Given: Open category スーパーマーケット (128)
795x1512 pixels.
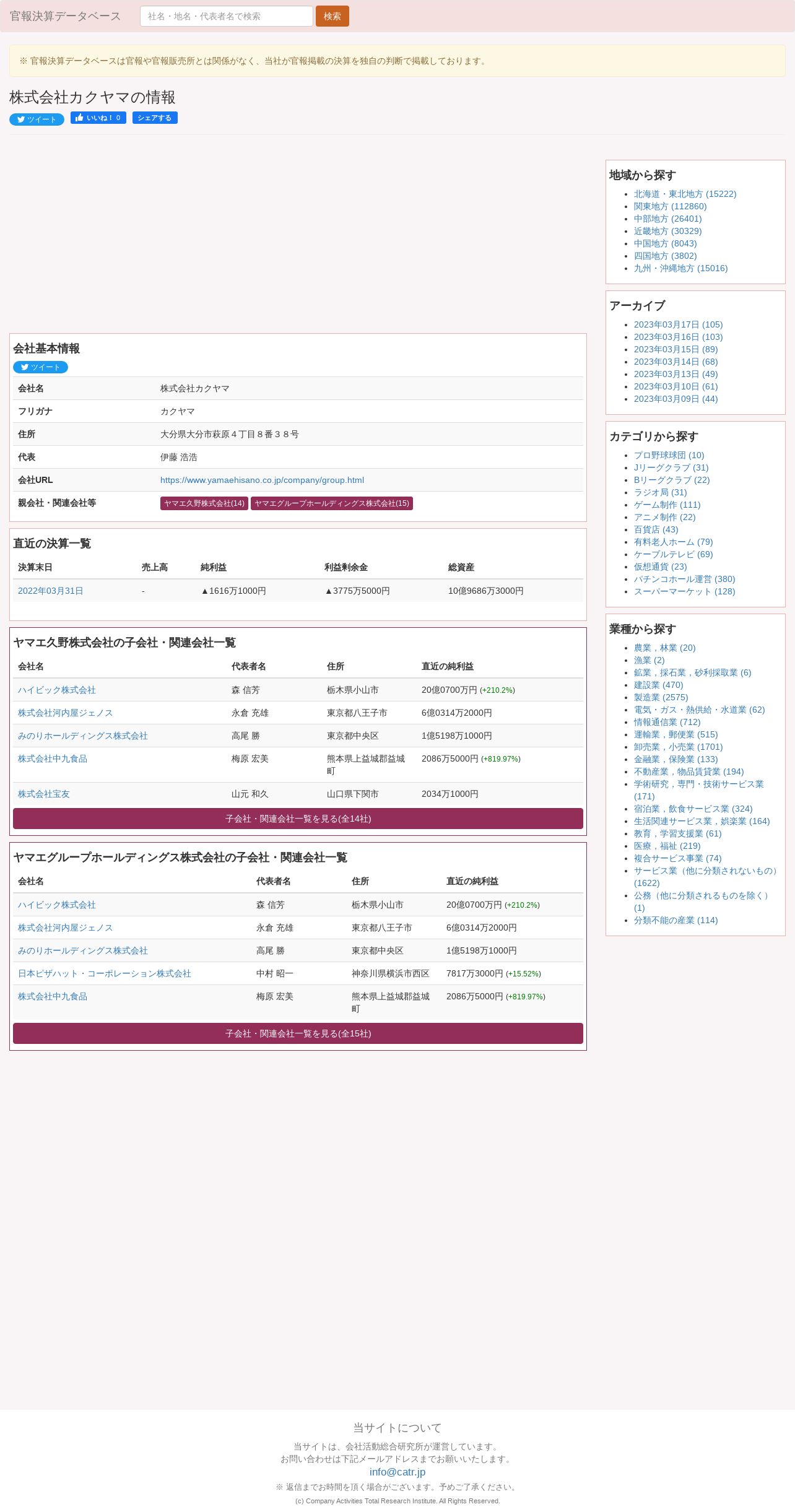Looking at the screenshot, I should click(684, 591).
